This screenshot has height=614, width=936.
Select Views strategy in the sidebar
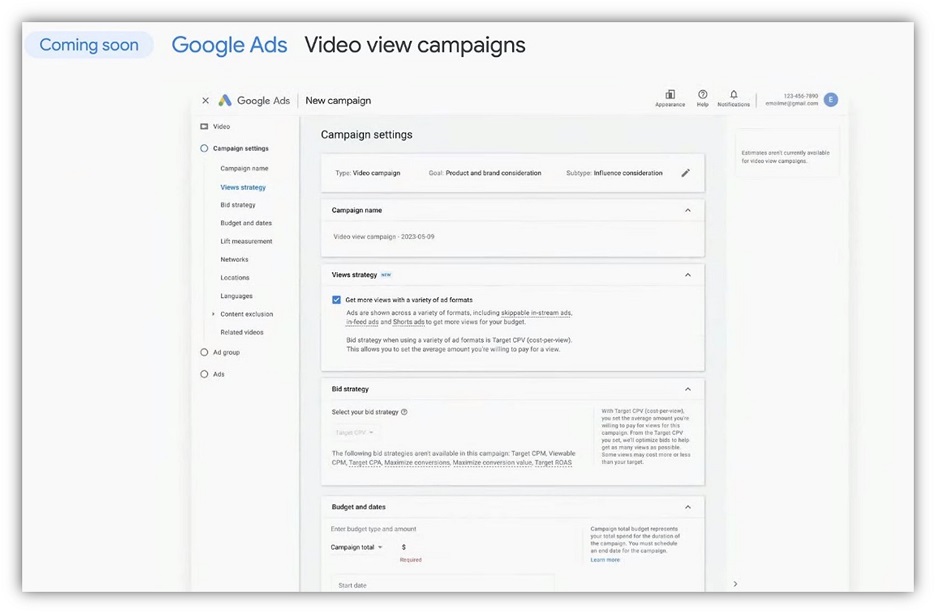pos(243,187)
